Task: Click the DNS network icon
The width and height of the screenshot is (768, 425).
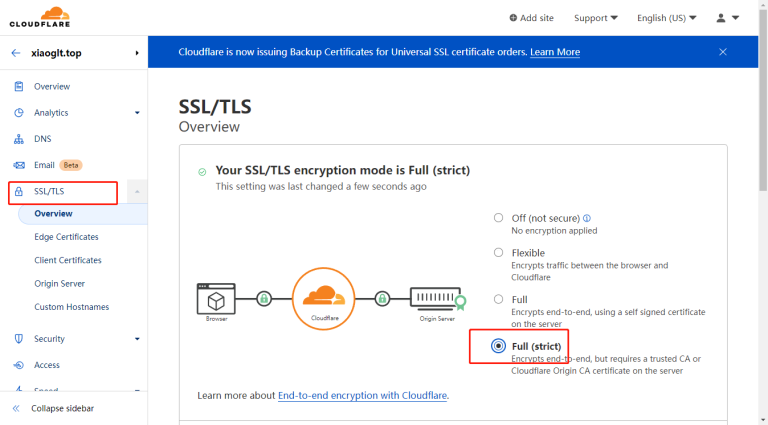Action: coord(19,139)
